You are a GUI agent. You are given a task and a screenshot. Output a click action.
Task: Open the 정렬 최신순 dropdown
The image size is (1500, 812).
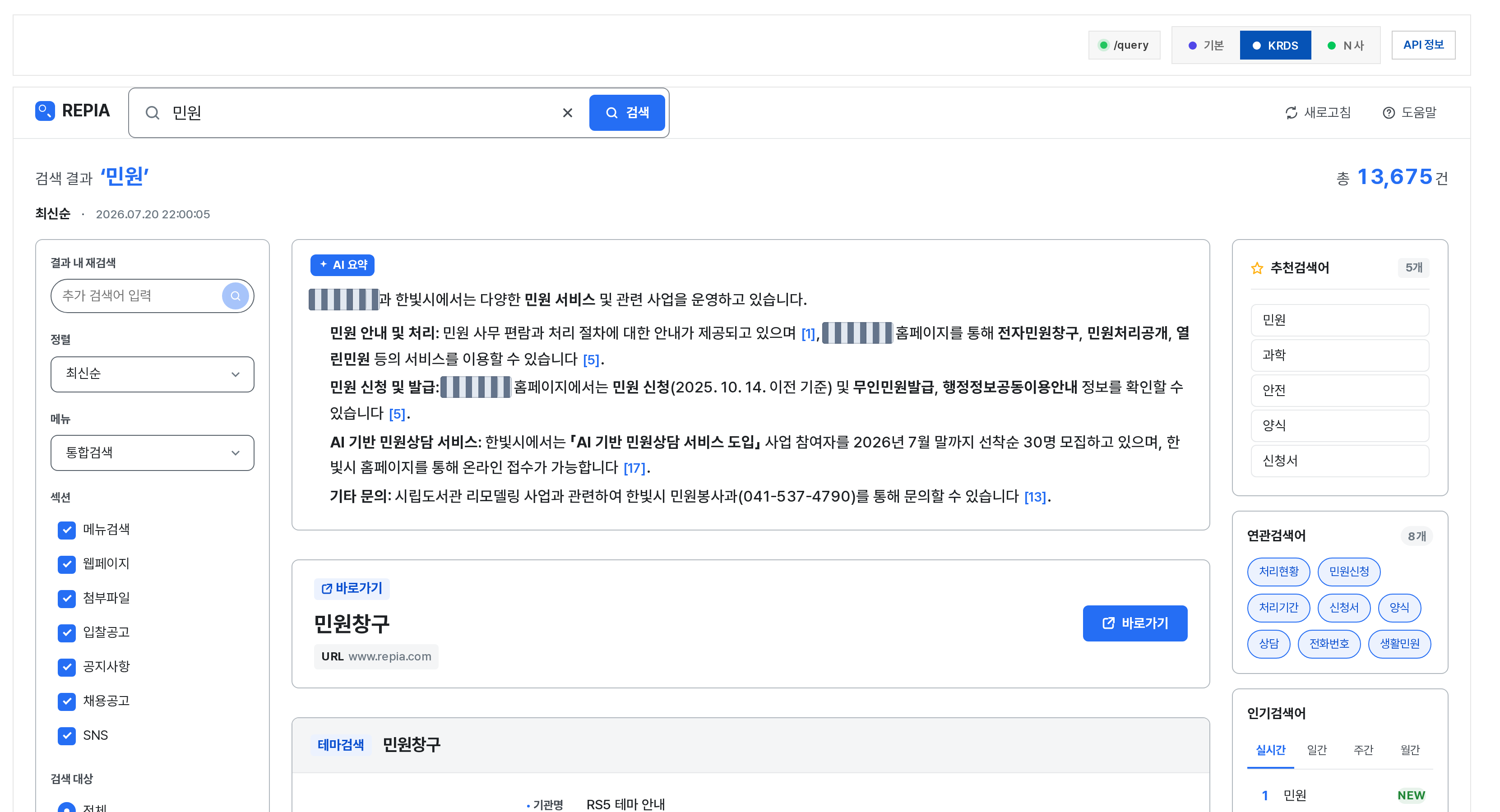[x=153, y=374]
